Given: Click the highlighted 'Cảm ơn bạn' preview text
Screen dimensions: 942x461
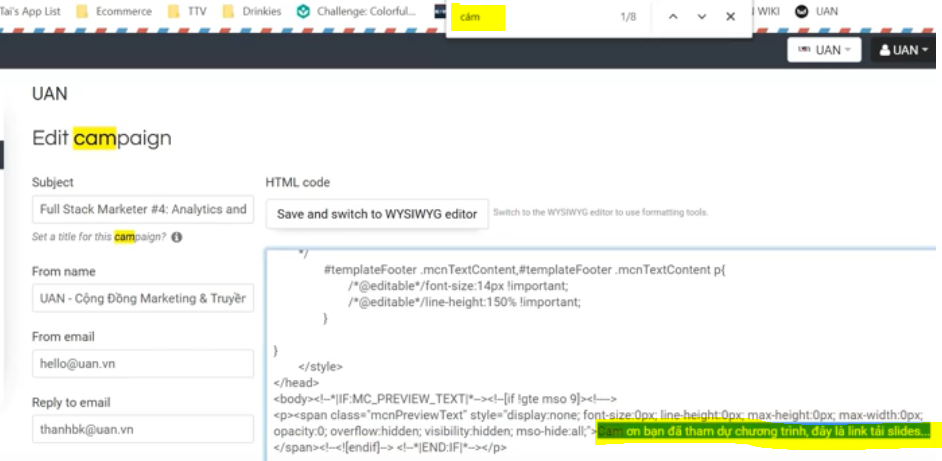Looking at the screenshot, I should (x=764, y=432).
